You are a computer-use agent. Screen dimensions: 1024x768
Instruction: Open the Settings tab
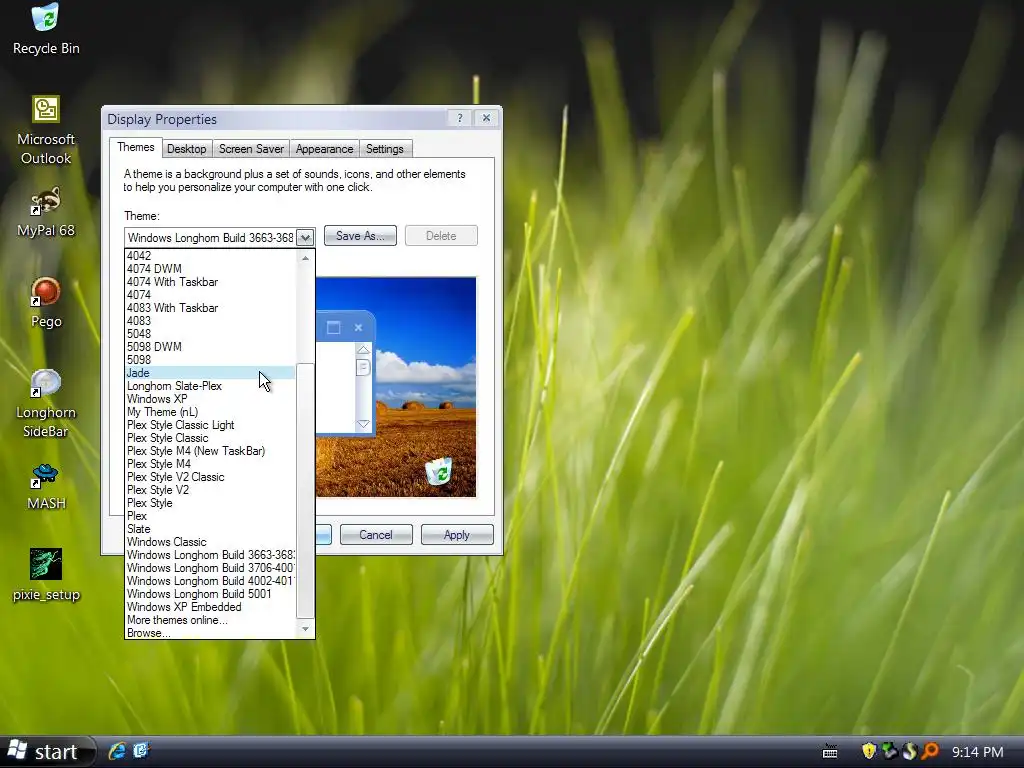pyautogui.click(x=385, y=149)
